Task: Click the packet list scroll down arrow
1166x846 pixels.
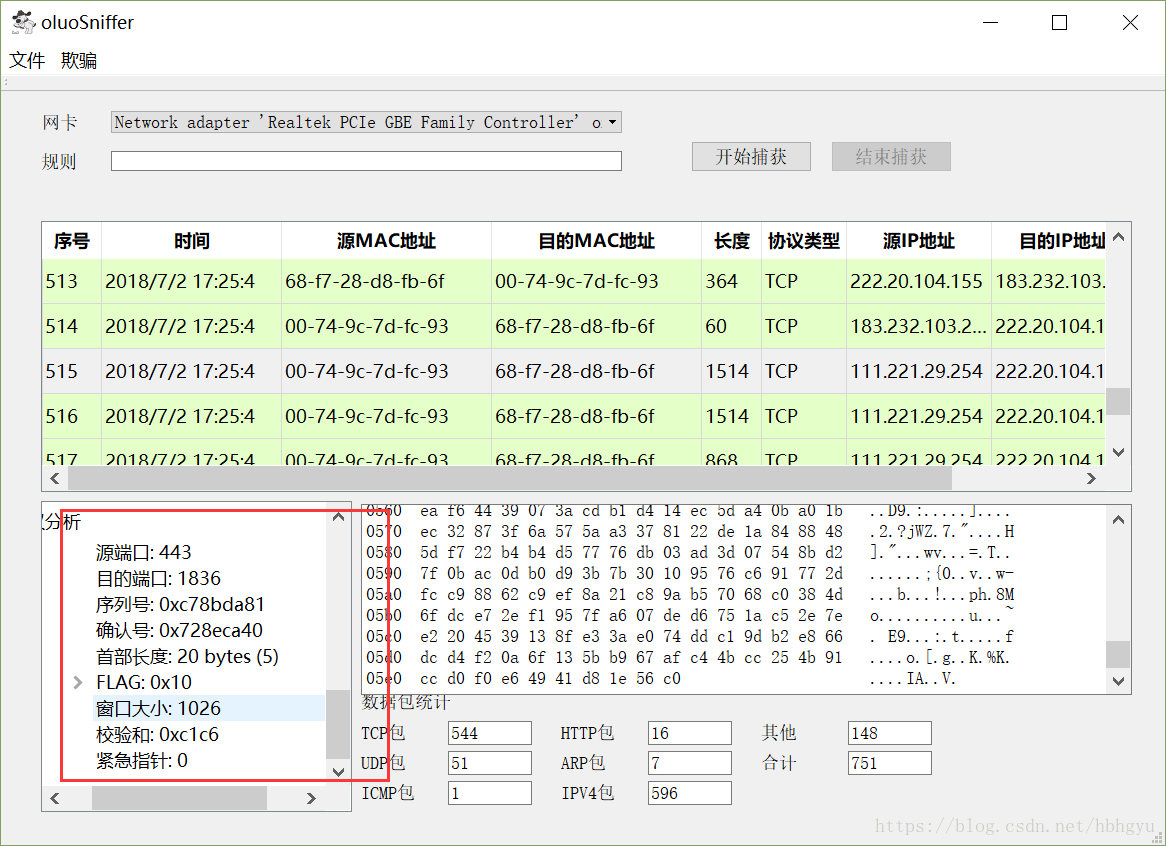Action: (x=1118, y=452)
